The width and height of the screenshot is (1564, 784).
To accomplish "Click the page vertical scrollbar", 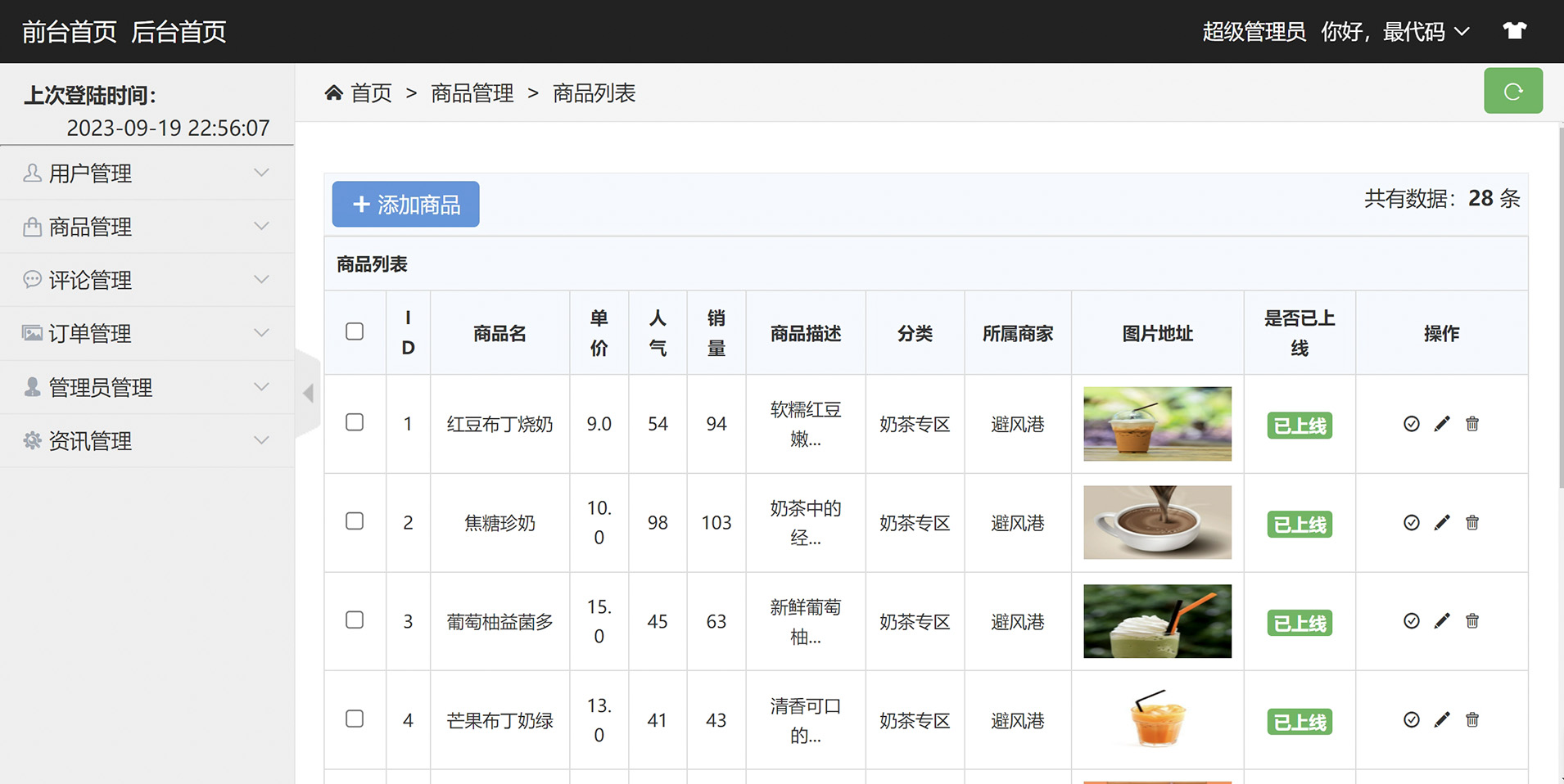I will (1561, 307).
